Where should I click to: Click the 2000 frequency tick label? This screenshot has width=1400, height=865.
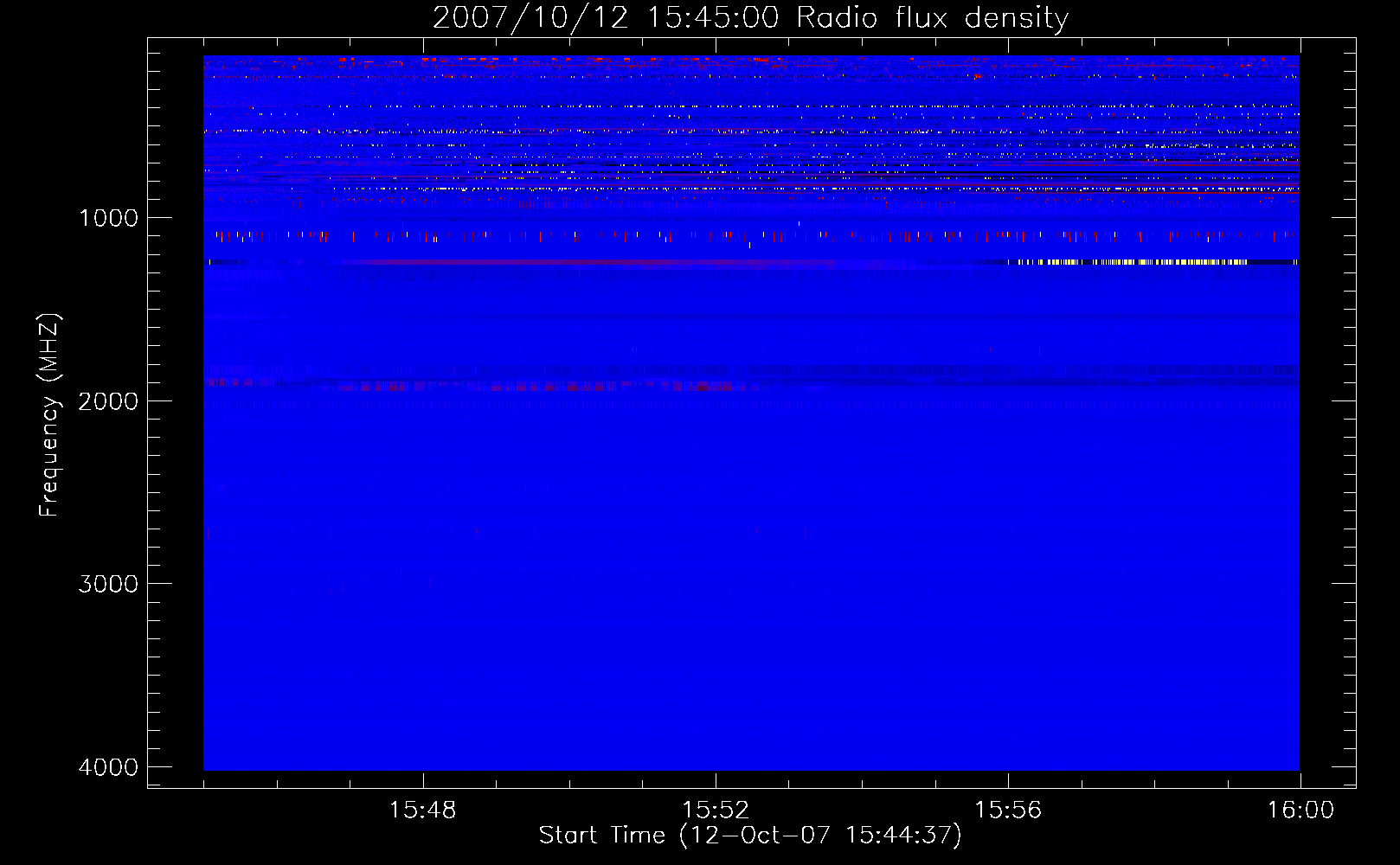(x=108, y=400)
